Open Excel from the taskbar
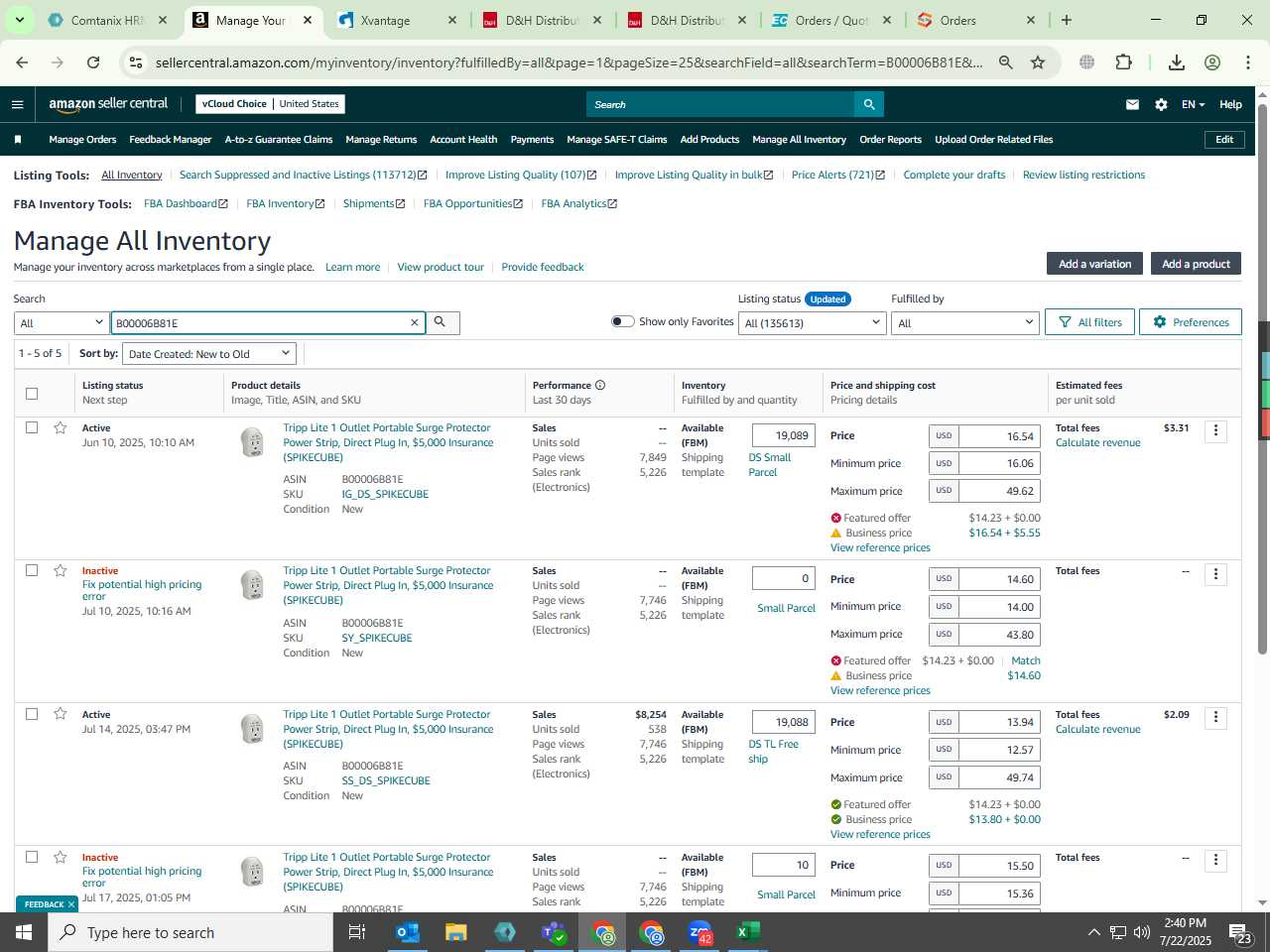Viewport: 1270px width, 952px height. click(x=748, y=932)
